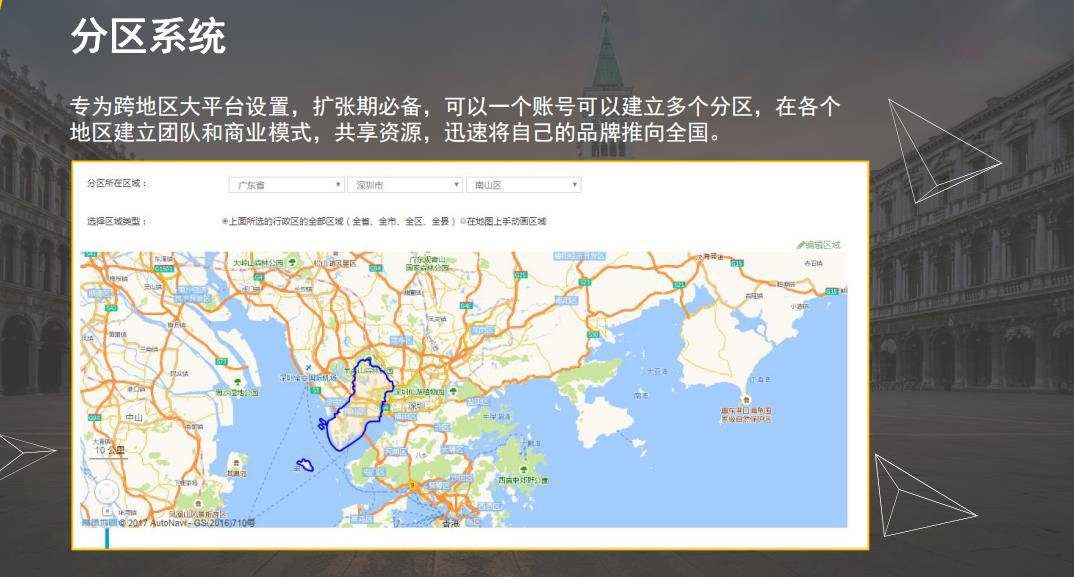Click the 淇澳岛 island marker icon
Image resolution: width=1074 pixels, height=577 pixels.
(x=237, y=463)
